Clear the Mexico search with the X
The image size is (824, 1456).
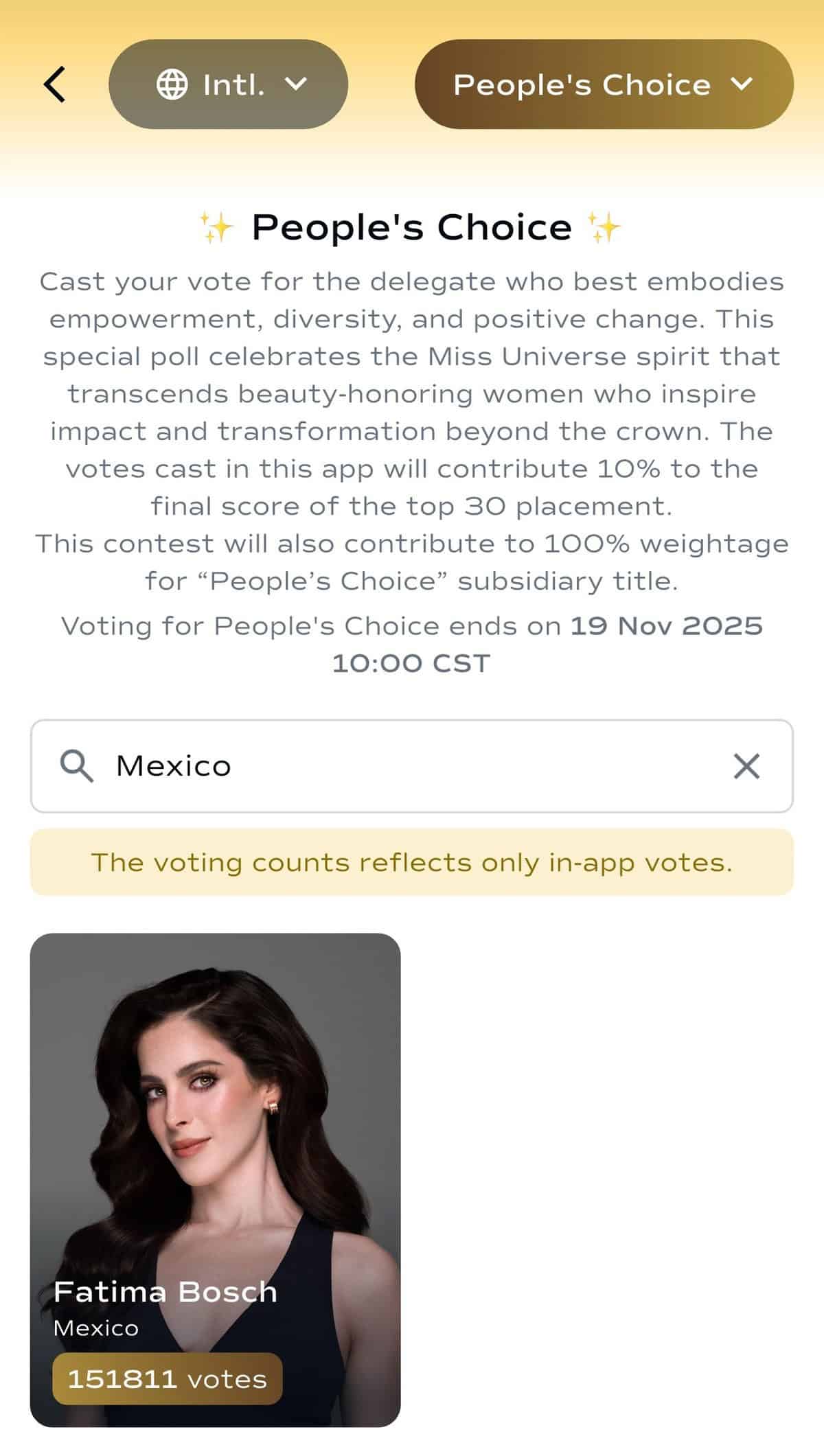pyautogui.click(x=746, y=765)
